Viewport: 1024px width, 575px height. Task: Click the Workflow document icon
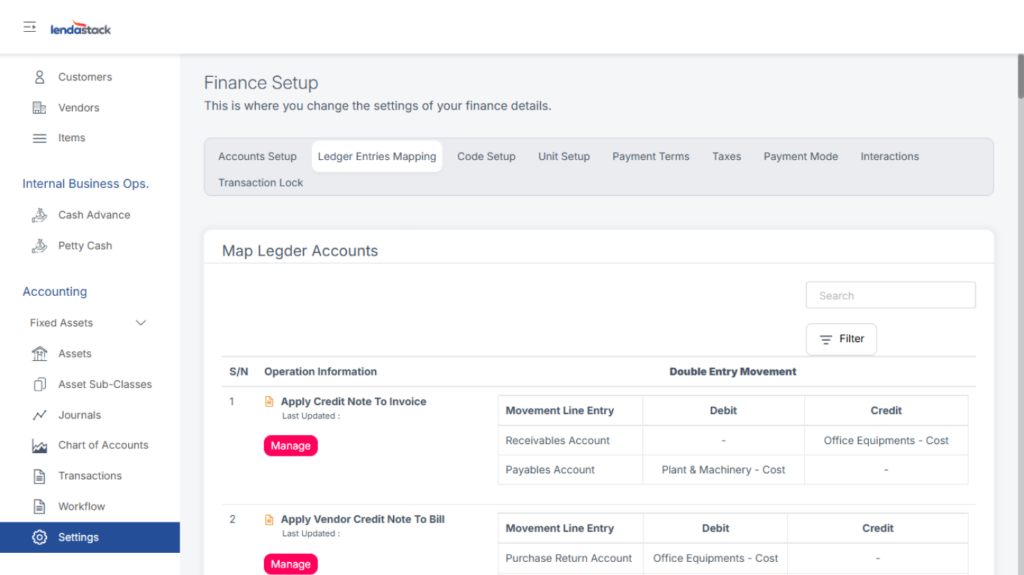pos(40,507)
